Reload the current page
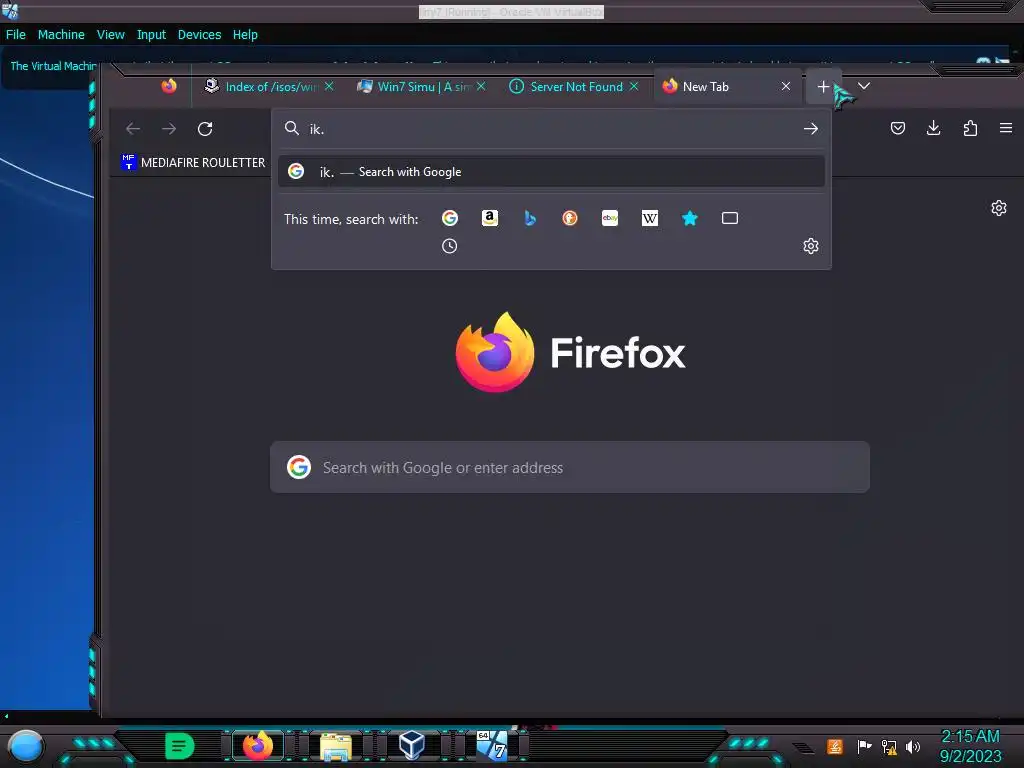The height and width of the screenshot is (768, 1024). [205, 129]
